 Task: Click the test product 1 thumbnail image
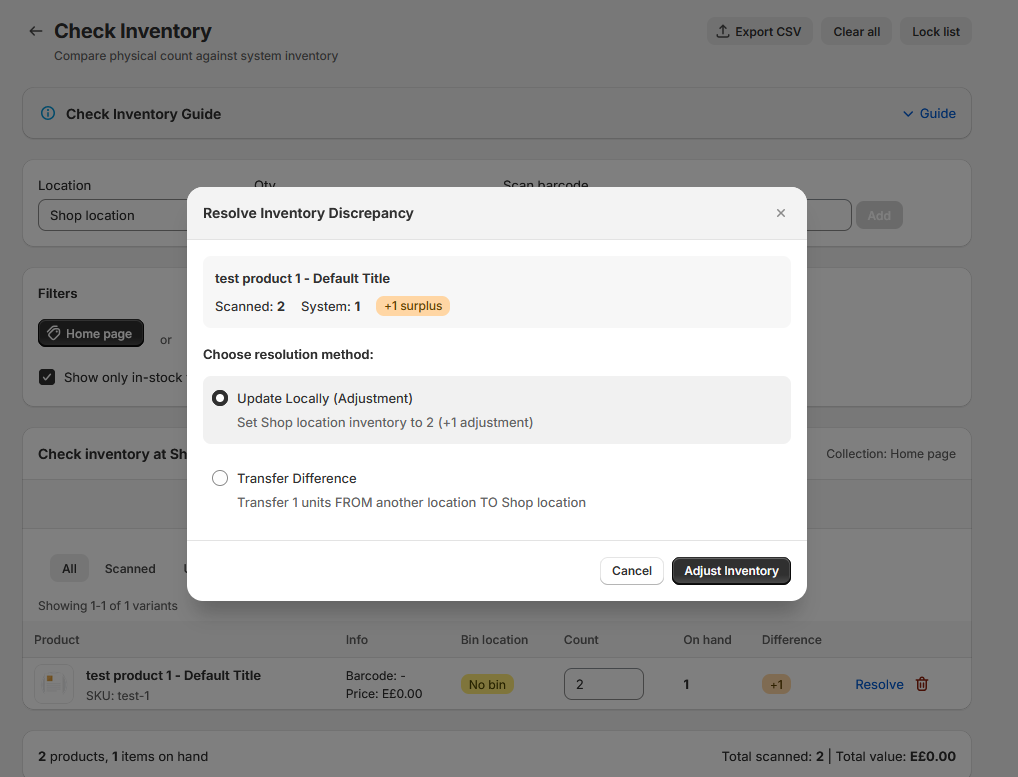tap(54, 684)
